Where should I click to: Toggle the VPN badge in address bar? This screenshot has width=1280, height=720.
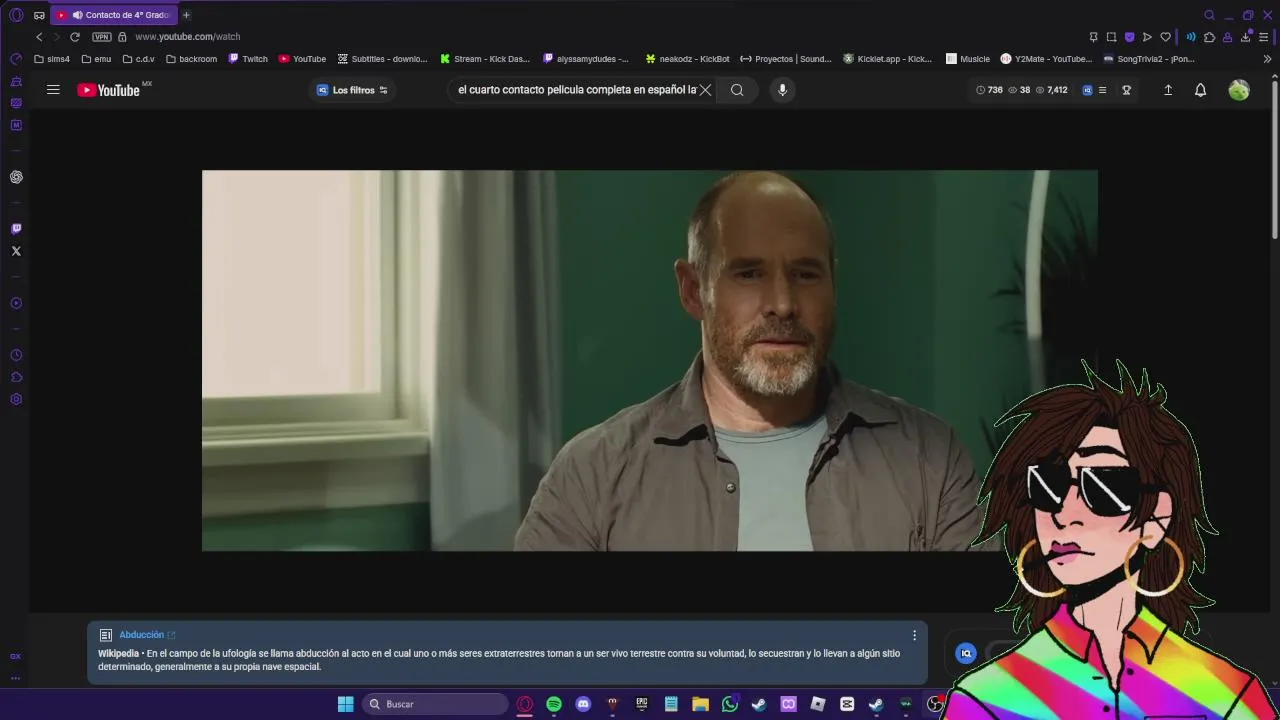click(x=101, y=37)
